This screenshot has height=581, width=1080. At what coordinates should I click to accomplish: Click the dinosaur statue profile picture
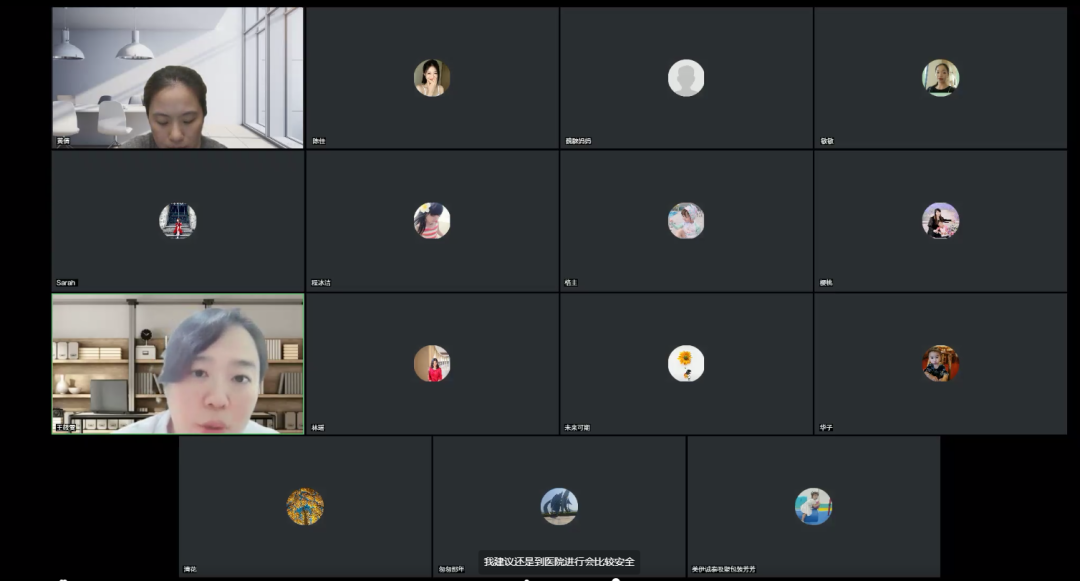point(559,507)
